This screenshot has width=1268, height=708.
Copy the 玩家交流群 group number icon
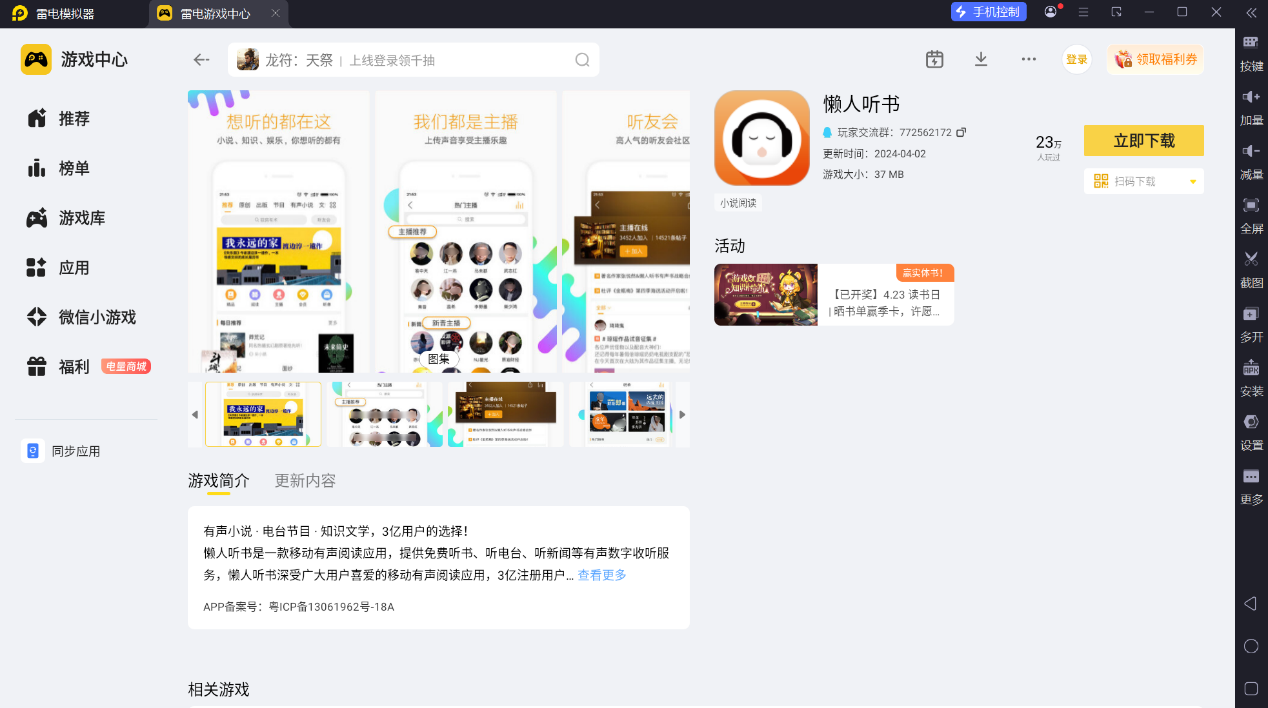961,132
